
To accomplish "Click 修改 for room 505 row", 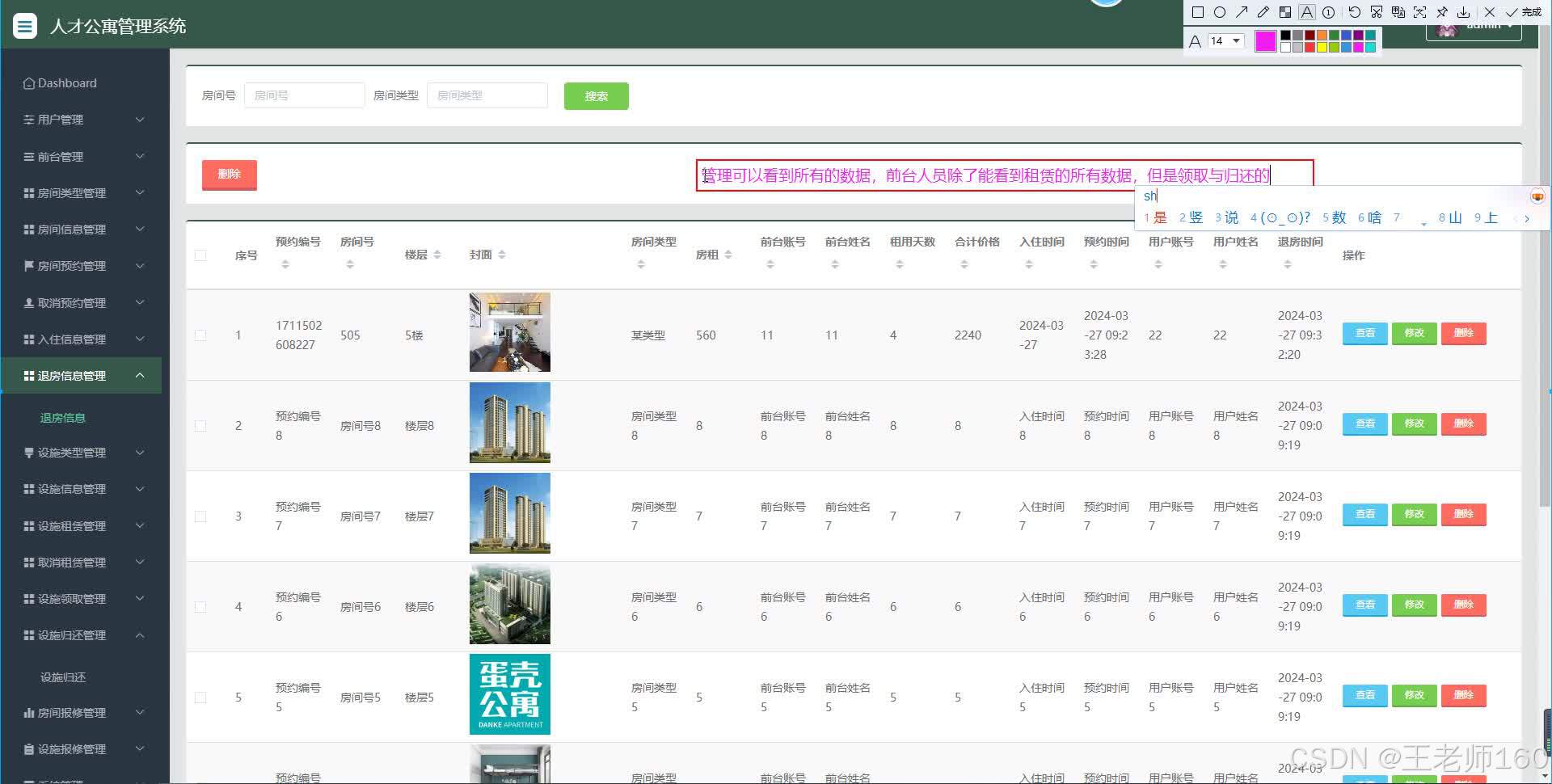I will click(1415, 334).
